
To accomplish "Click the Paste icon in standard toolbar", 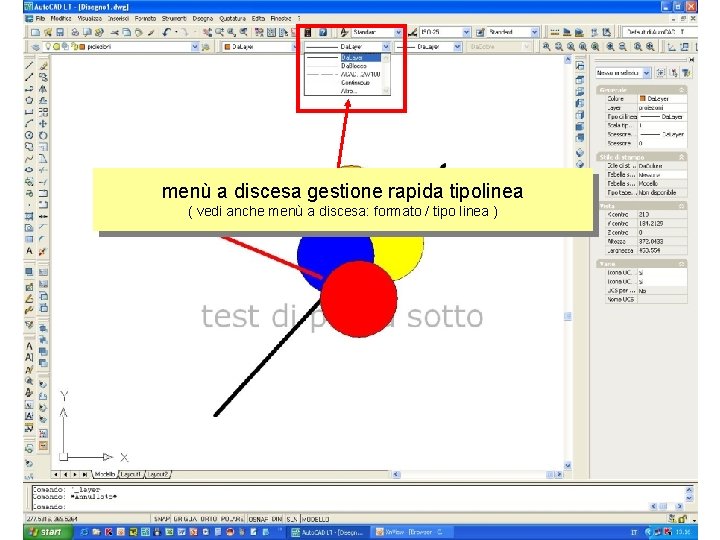I will 138,32.
